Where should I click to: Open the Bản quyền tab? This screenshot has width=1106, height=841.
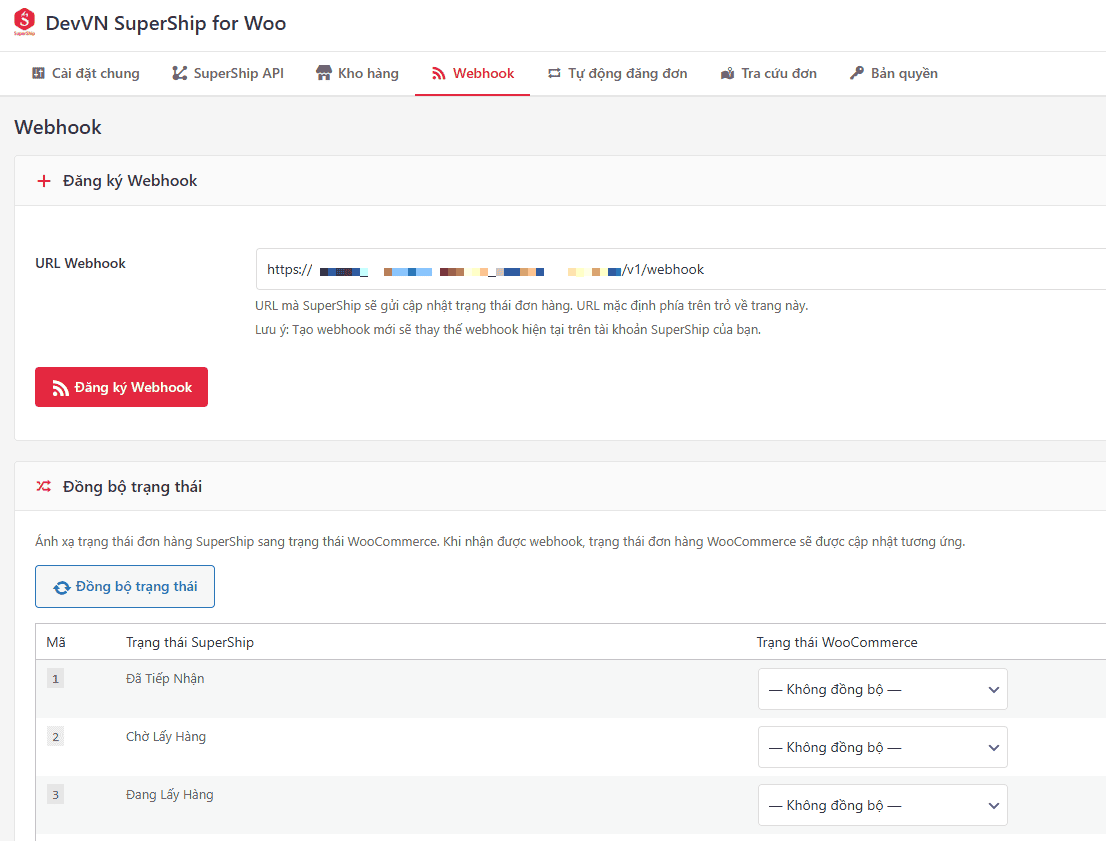893,74
